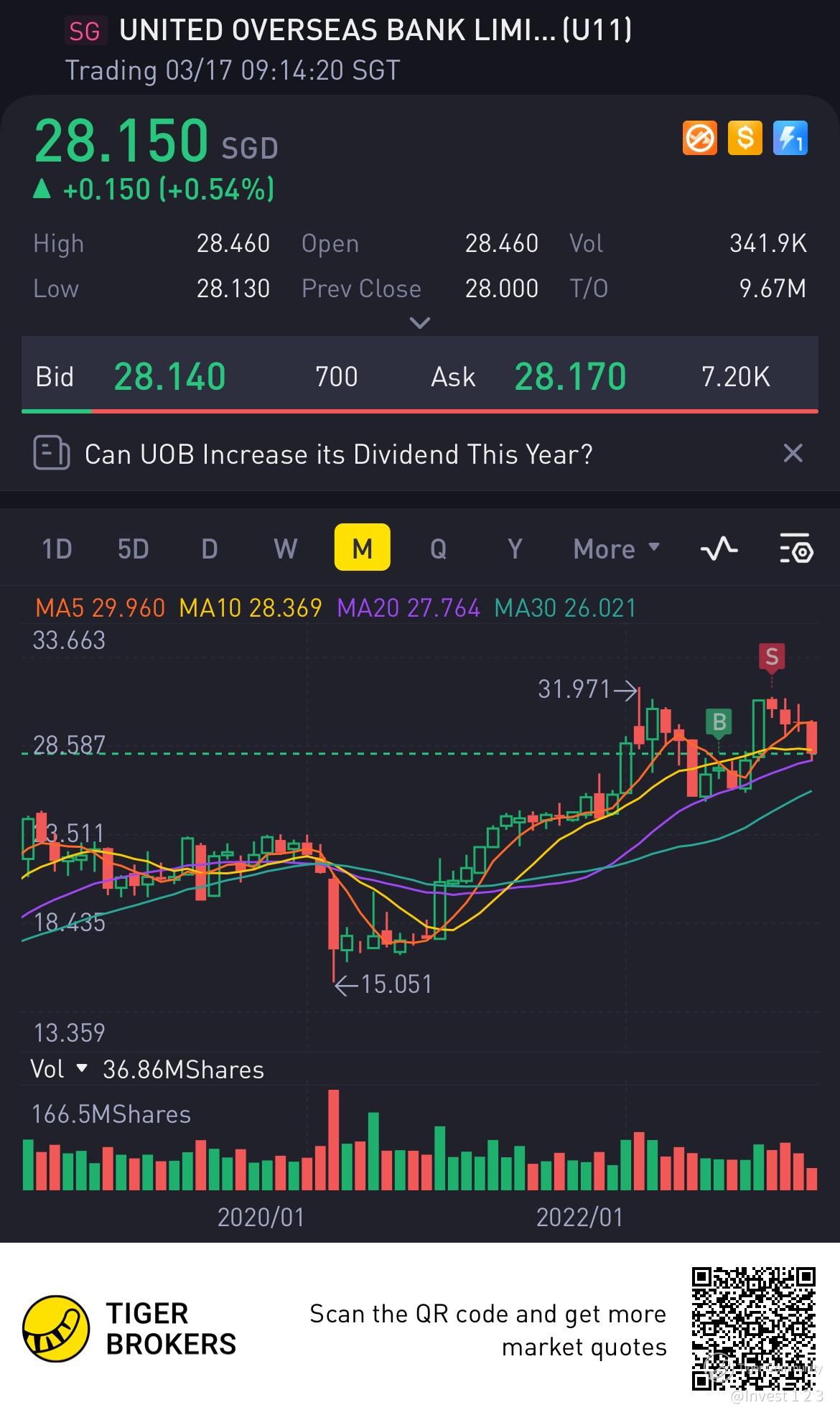
Task: Tap the Vol value 341.9K
Action: click(768, 243)
